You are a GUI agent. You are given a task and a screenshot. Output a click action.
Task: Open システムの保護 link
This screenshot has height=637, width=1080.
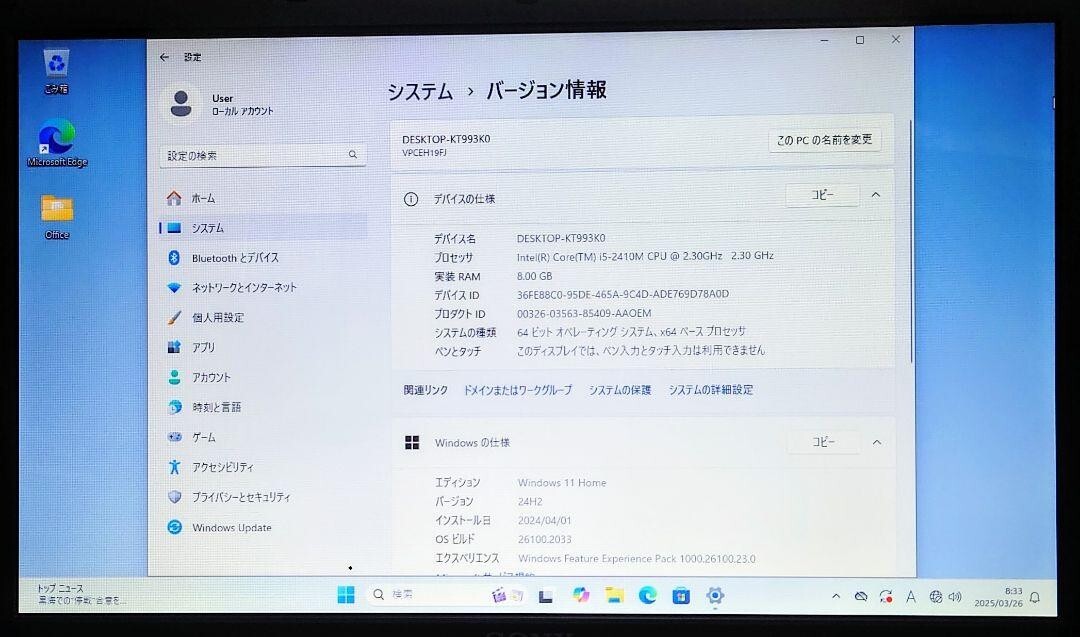620,390
